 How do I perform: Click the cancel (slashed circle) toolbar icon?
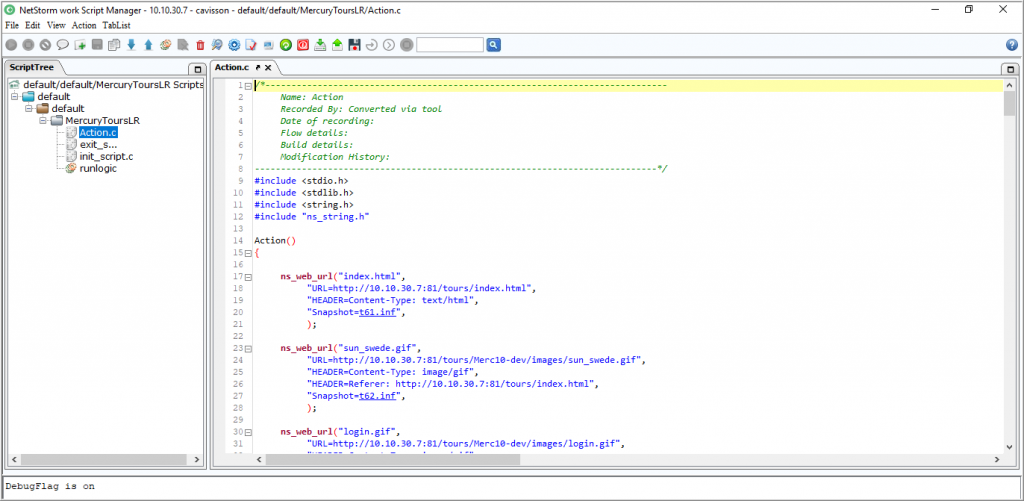pyautogui.click(x=45, y=45)
